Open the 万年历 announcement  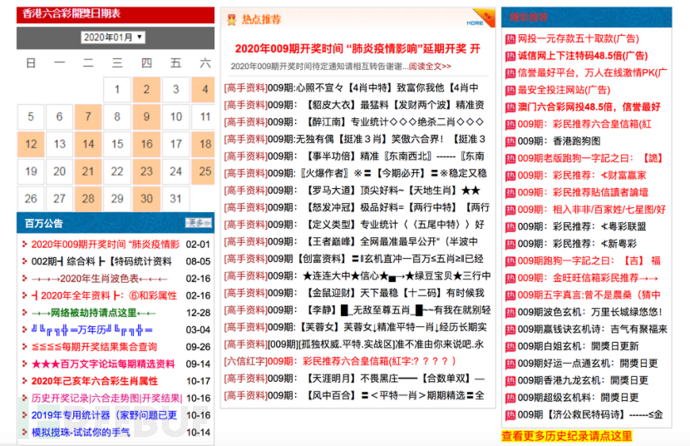(92, 330)
